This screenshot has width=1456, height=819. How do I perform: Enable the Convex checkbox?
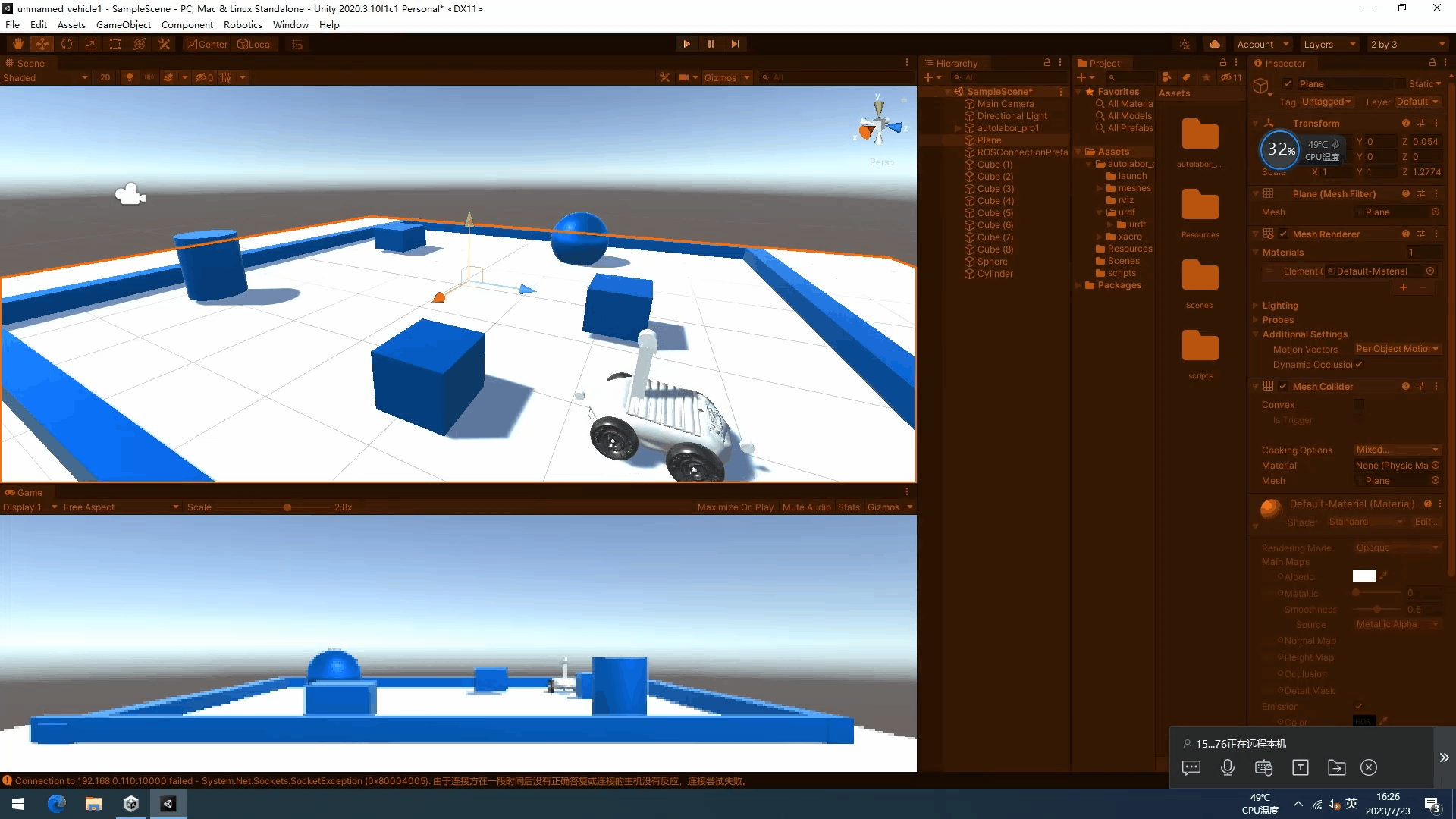point(1359,405)
